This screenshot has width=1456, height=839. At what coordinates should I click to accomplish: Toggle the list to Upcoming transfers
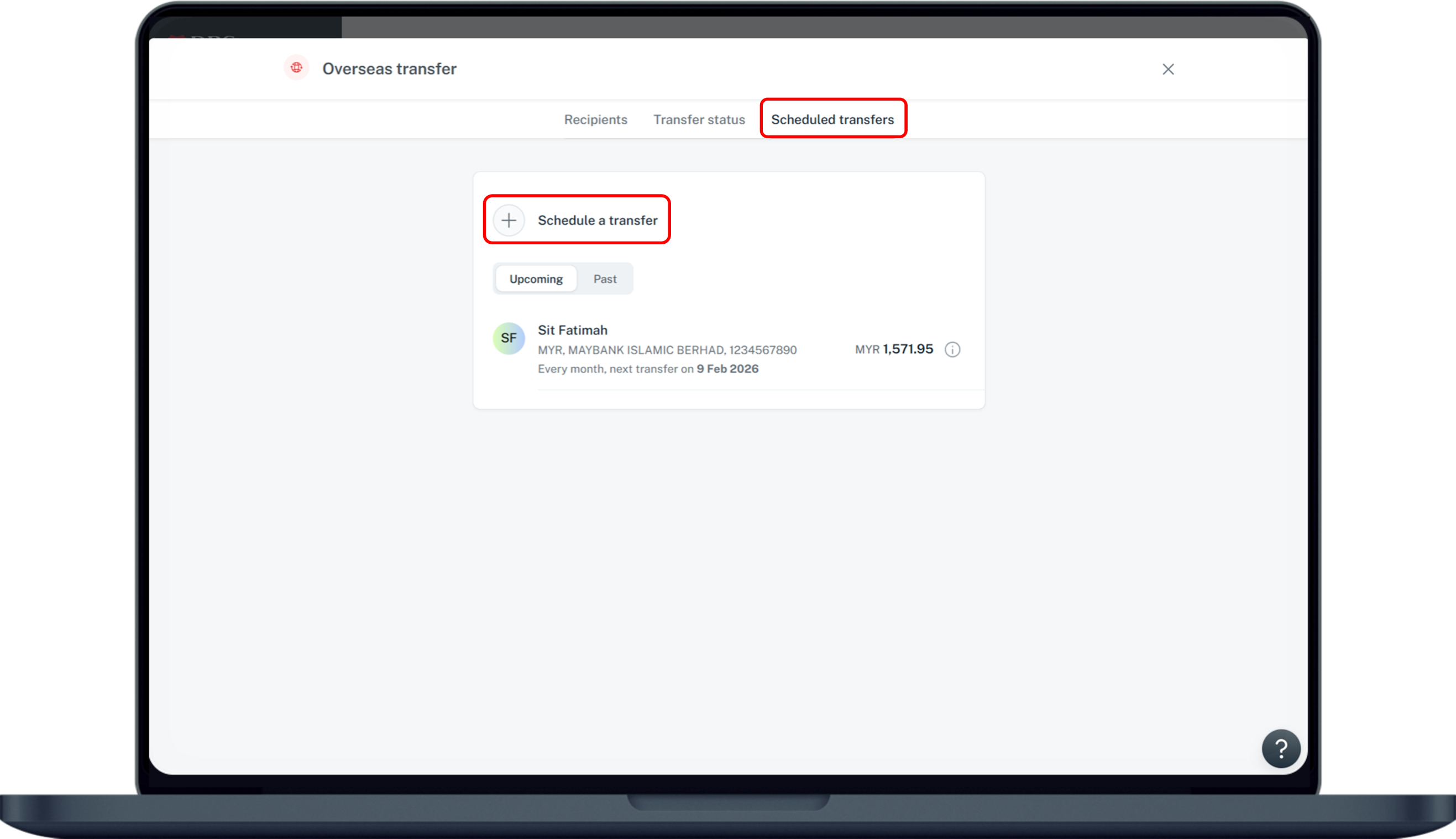[536, 279]
